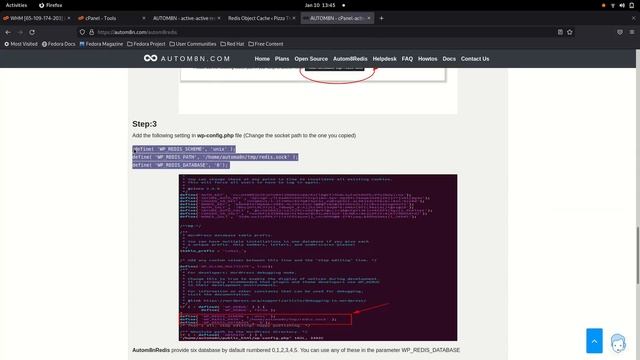Click the blue scroll-to-top arrow button
Viewport: 640px width, 360px height.
tap(594, 340)
